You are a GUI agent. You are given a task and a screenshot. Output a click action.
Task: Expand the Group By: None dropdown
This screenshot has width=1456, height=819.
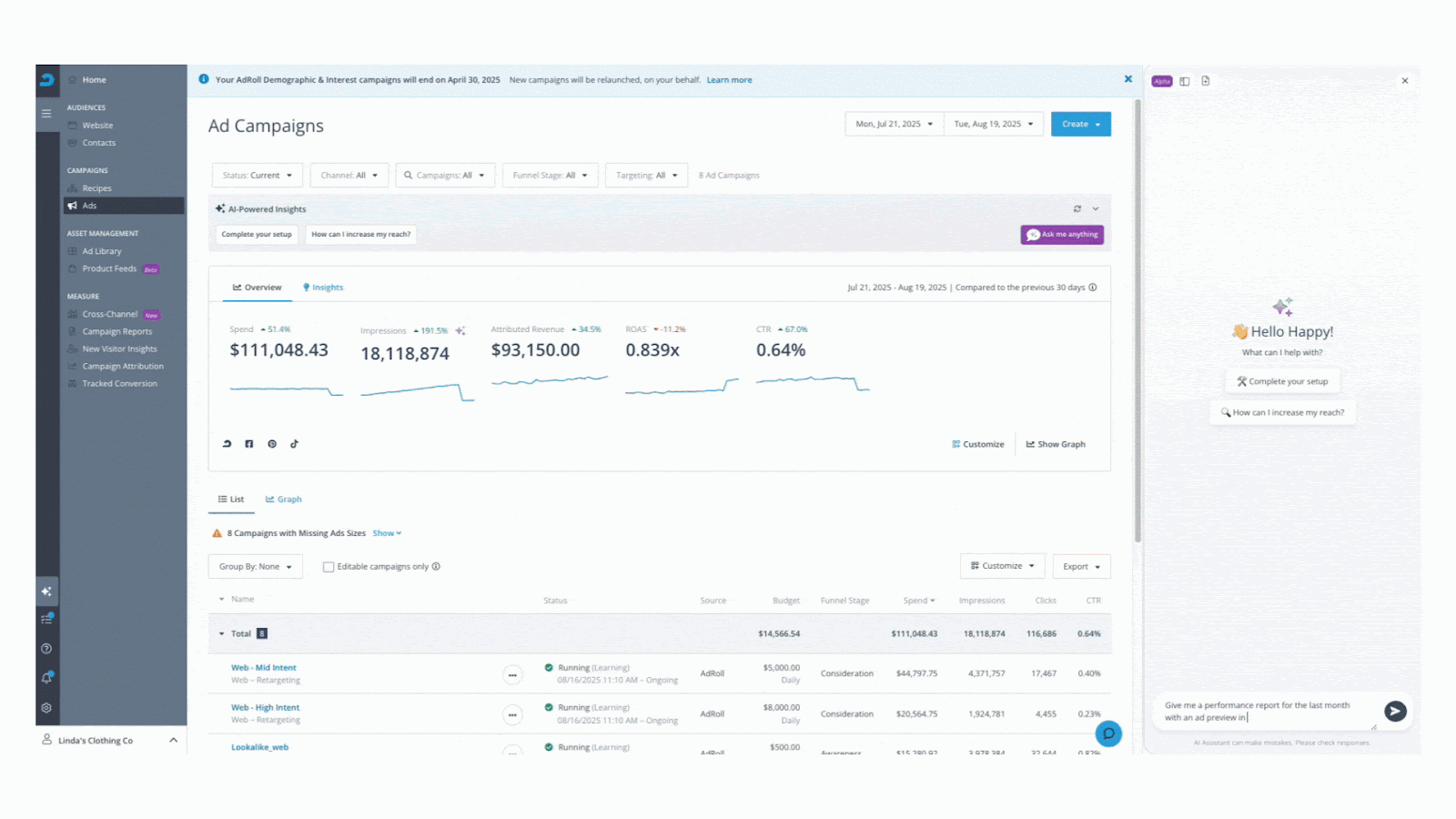point(255,567)
